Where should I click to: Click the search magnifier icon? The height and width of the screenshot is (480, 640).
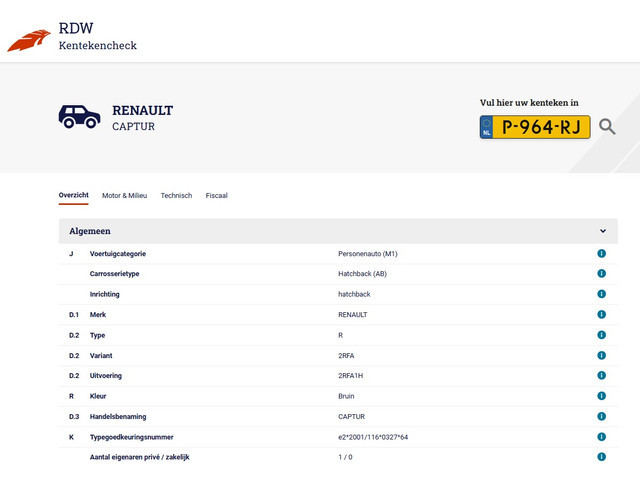[x=607, y=127]
